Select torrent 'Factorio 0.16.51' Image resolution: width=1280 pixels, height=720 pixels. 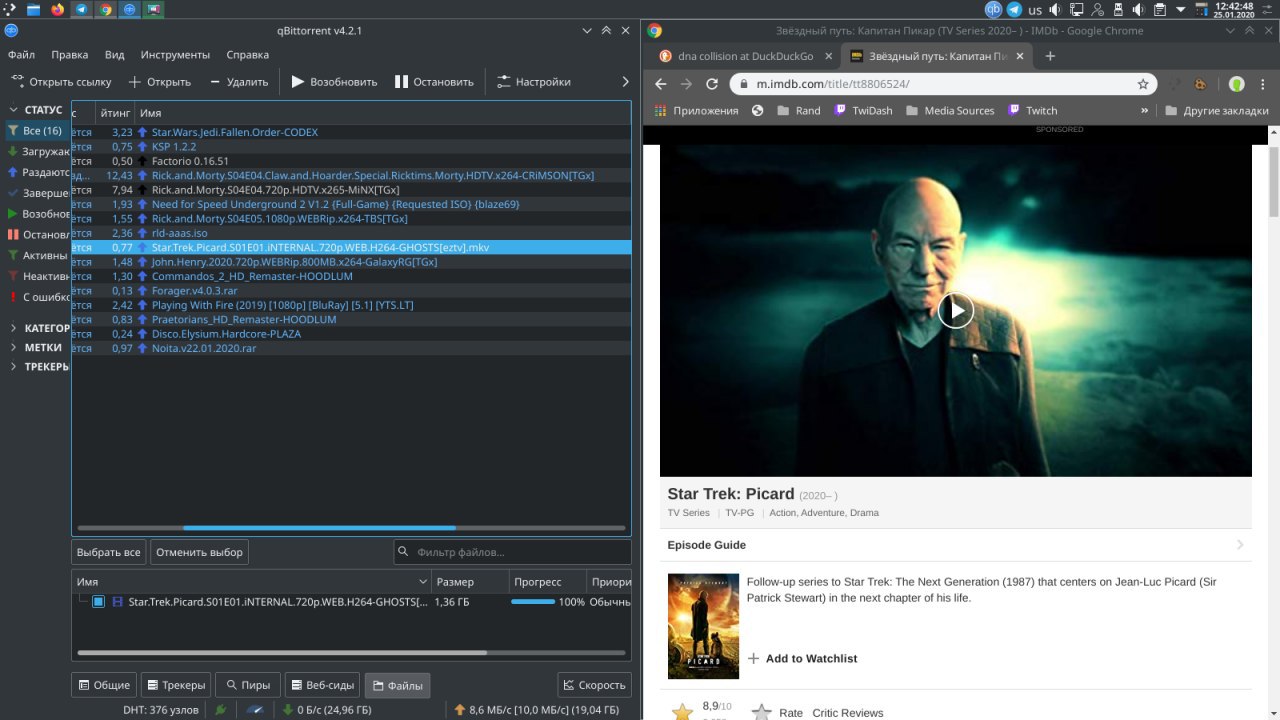click(x=190, y=161)
